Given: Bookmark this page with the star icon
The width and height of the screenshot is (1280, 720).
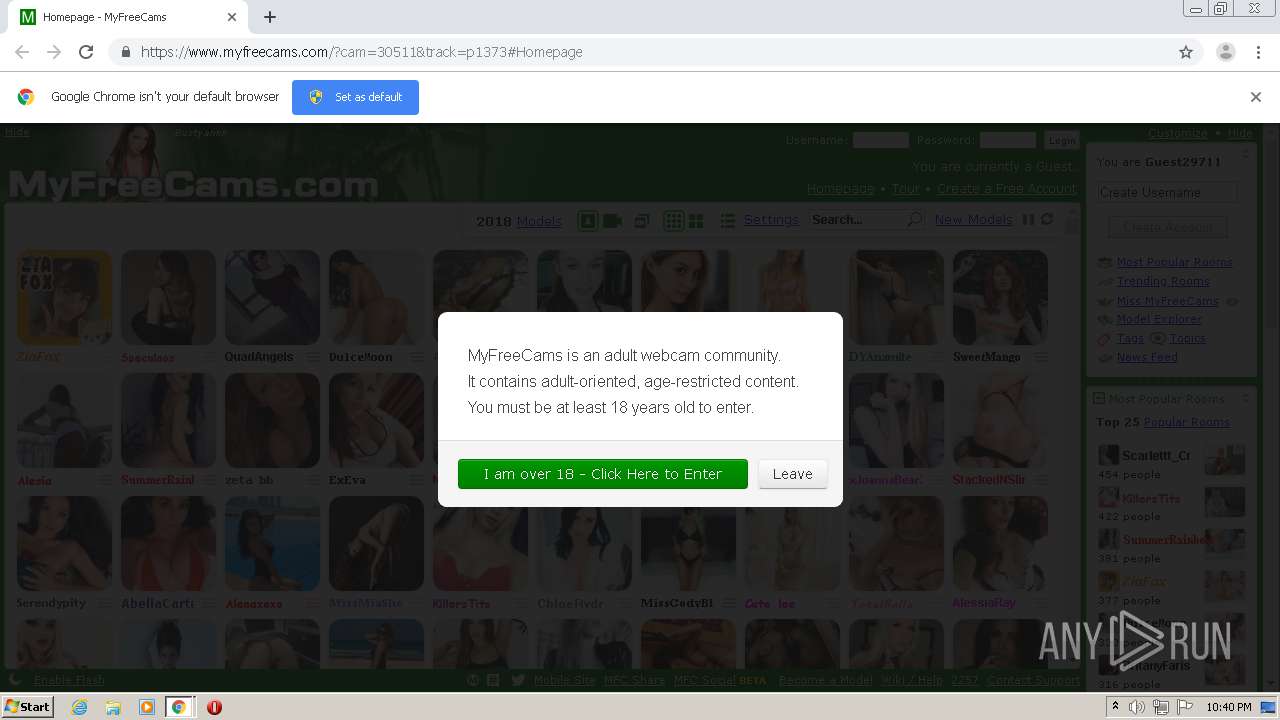Looking at the screenshot, I should [1186, 52].
